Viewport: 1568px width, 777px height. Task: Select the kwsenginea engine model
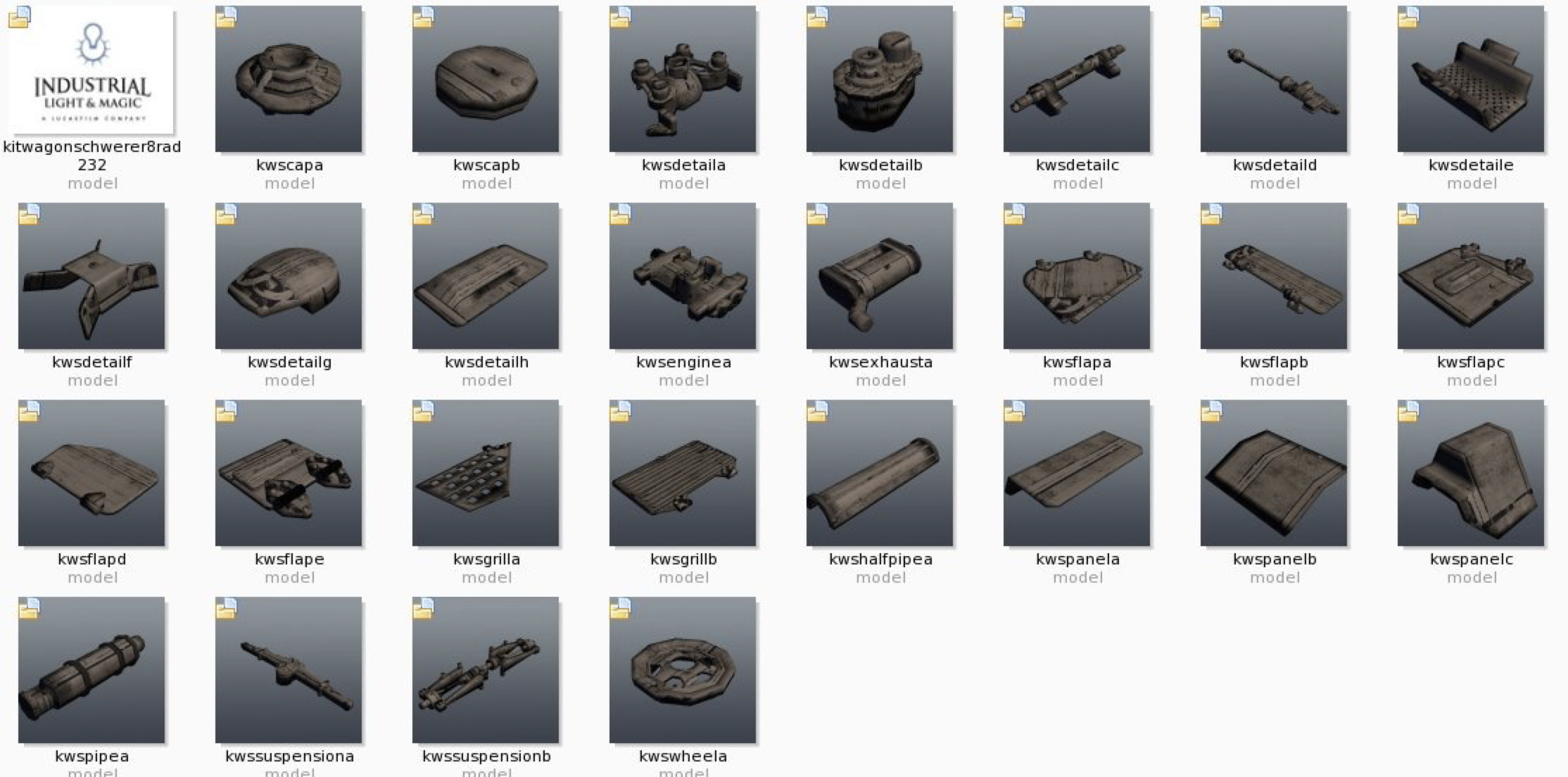coord(683,276)
